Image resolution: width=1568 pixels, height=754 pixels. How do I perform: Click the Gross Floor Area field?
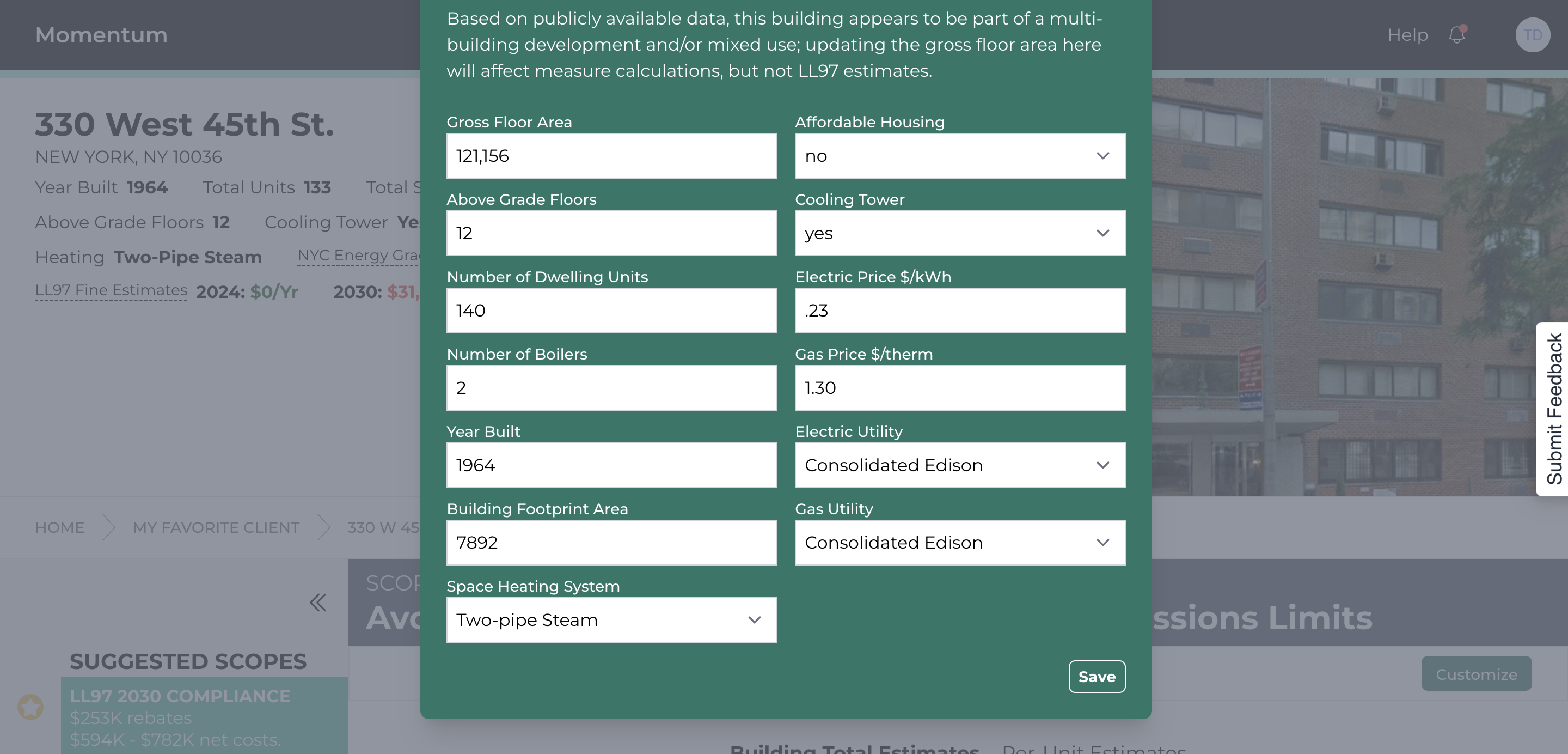click(x=612, y=156)
